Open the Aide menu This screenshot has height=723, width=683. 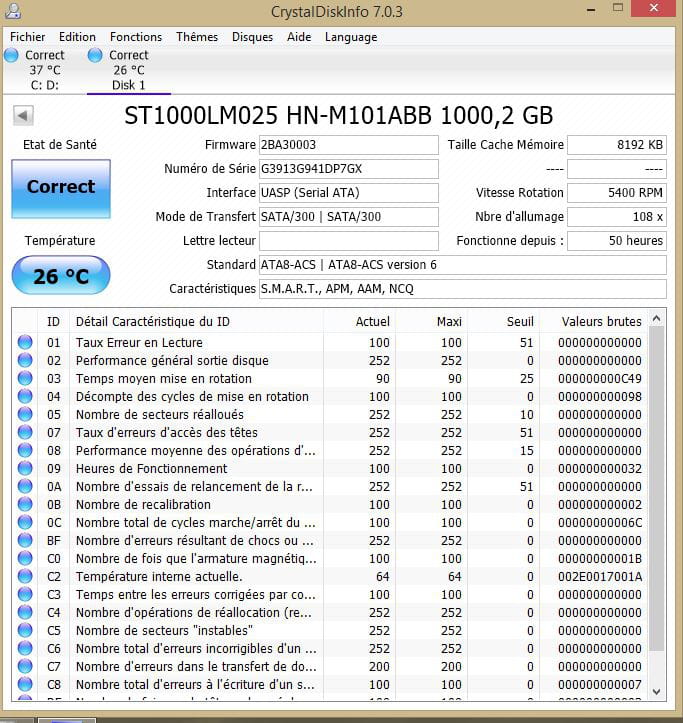pos(299,37)
